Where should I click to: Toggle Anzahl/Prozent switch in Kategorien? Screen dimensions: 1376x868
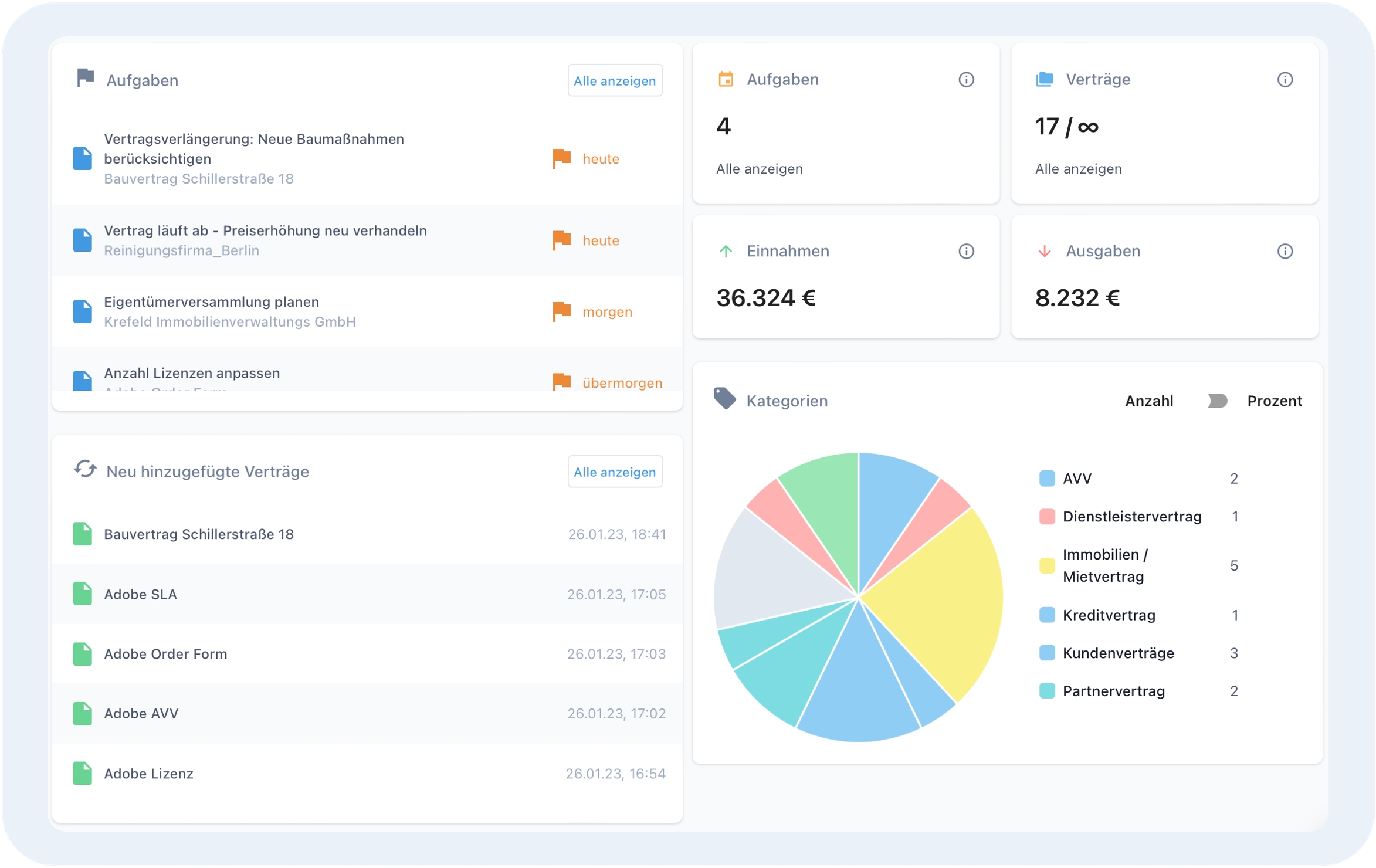click(1216, 401)
